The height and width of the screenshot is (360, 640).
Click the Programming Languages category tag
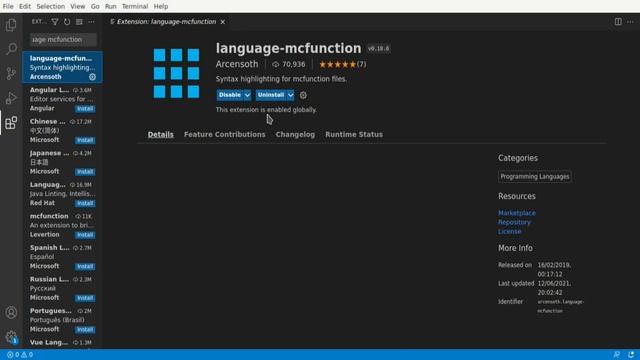535,176
